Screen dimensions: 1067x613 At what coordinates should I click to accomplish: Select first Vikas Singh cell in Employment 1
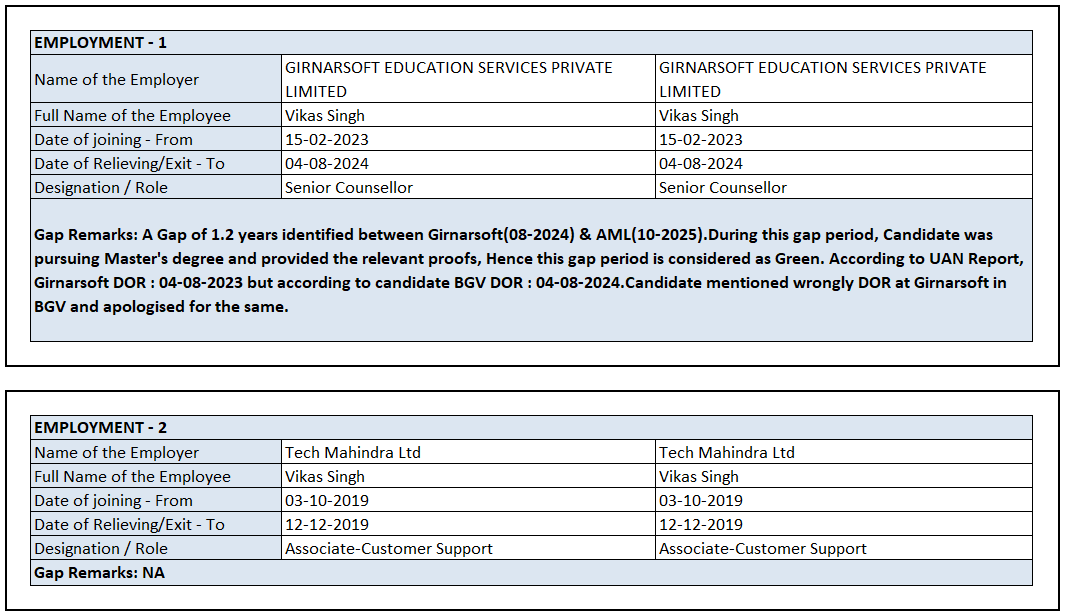468,115
